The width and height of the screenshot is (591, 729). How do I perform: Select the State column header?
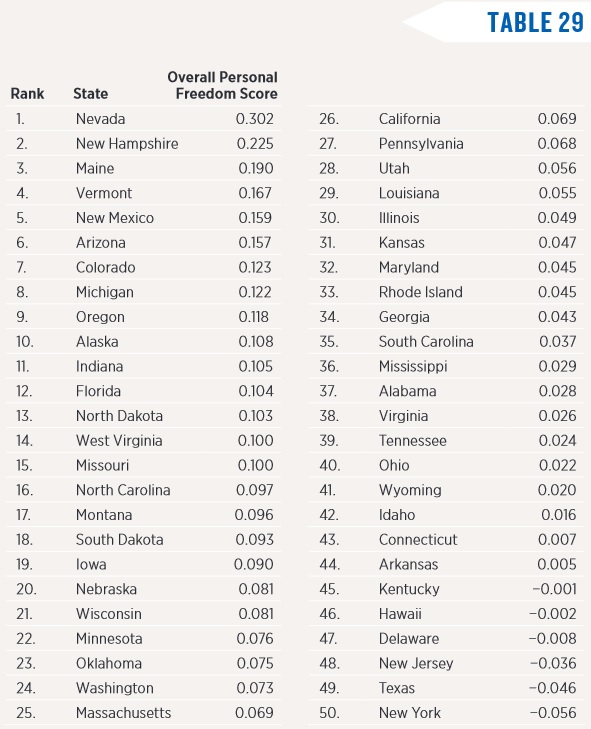pos(91,93)
